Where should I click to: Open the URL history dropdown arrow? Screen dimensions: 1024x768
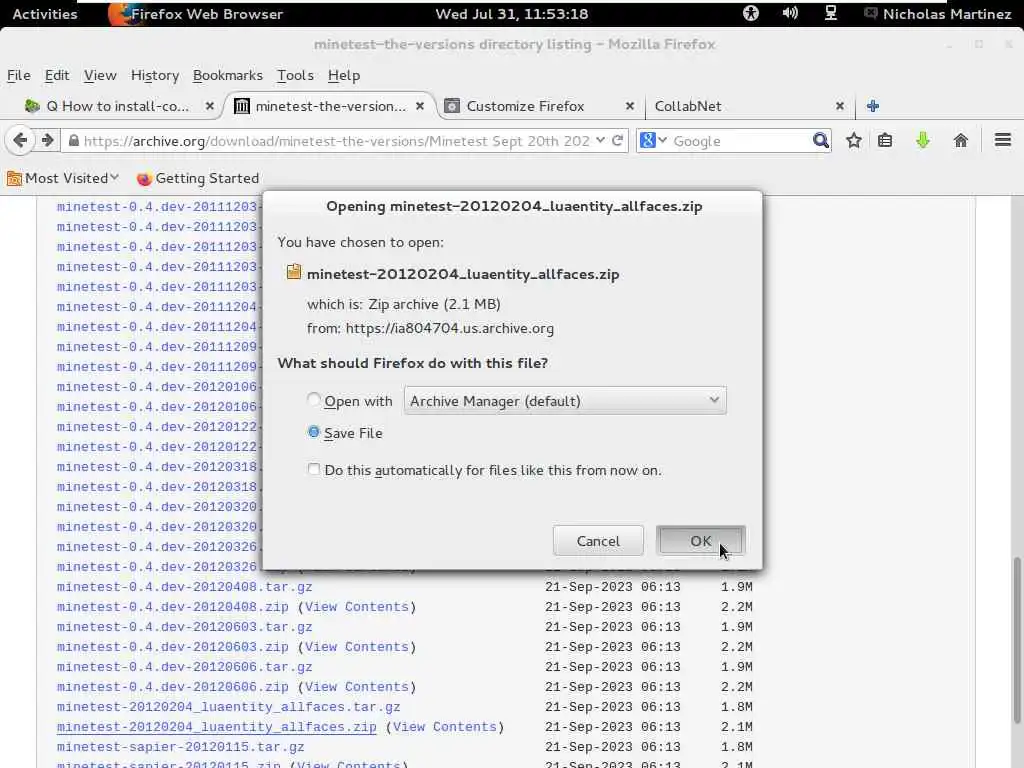[600, 140]
